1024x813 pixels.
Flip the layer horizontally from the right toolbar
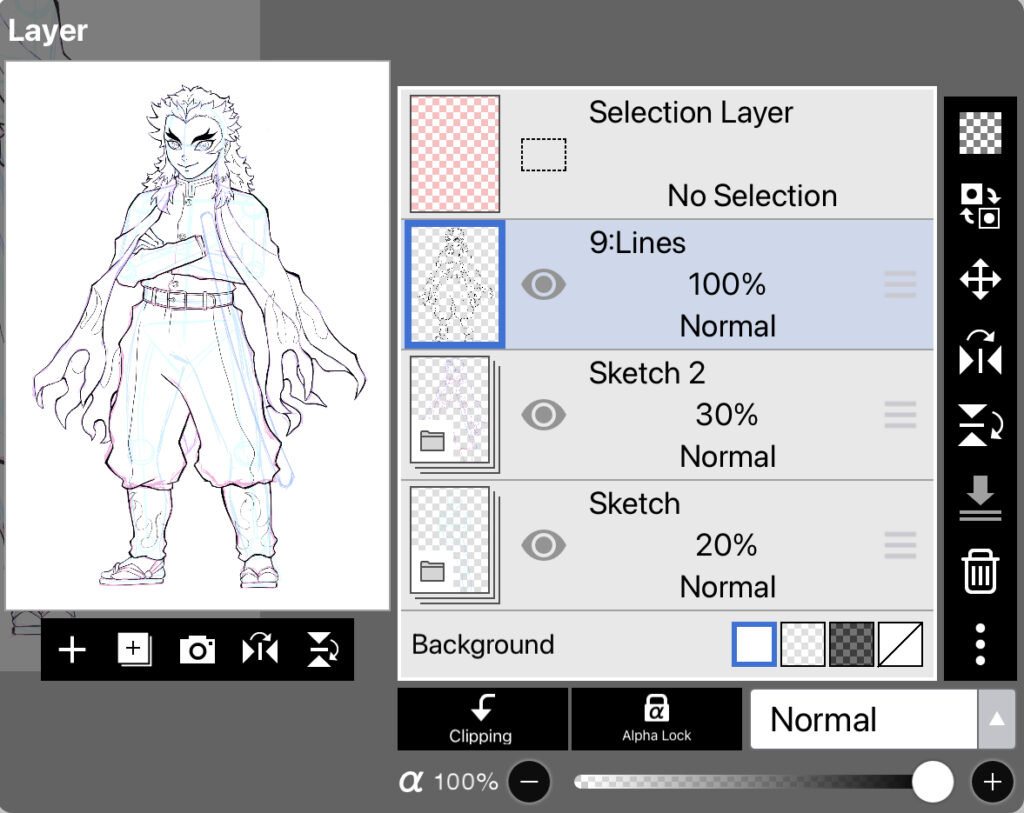point(980,353)
